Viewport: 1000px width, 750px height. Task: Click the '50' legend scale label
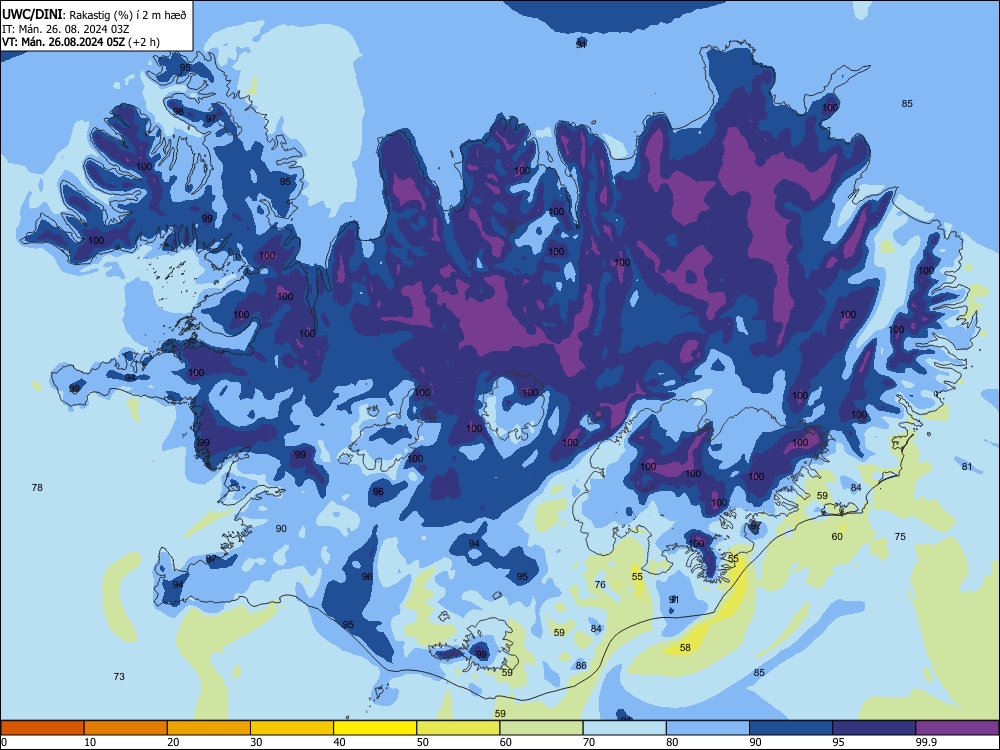(422, 742)
